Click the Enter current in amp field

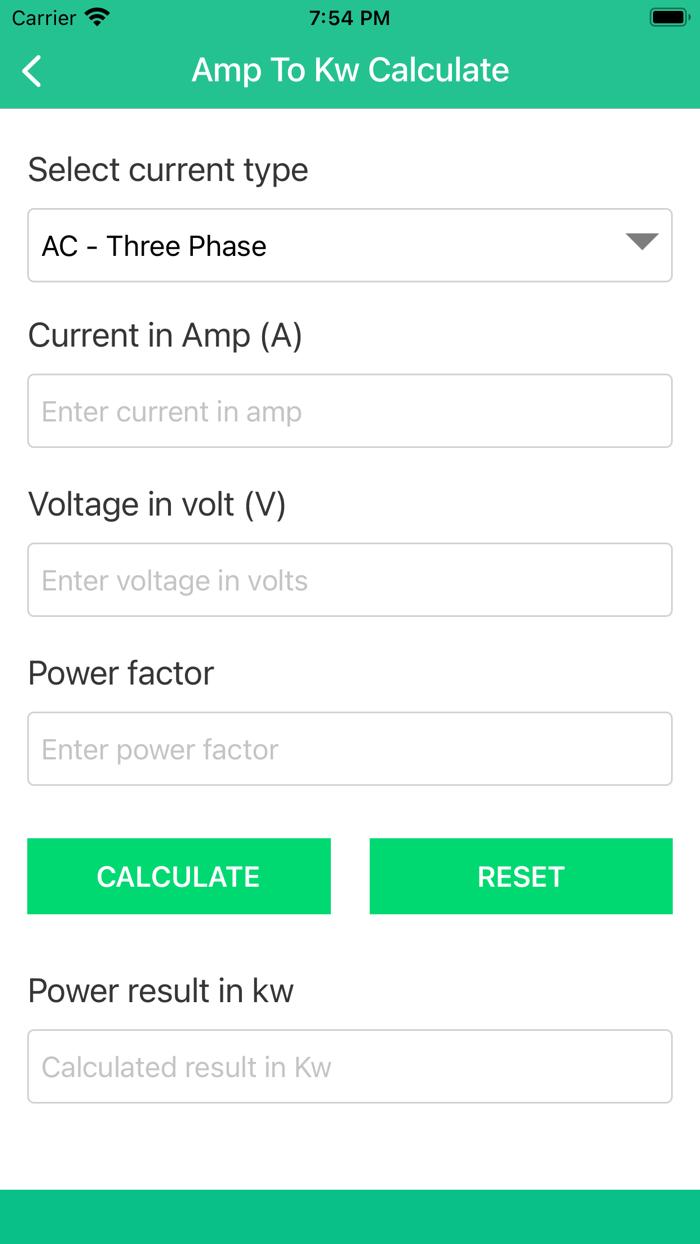tap(349, 411)
